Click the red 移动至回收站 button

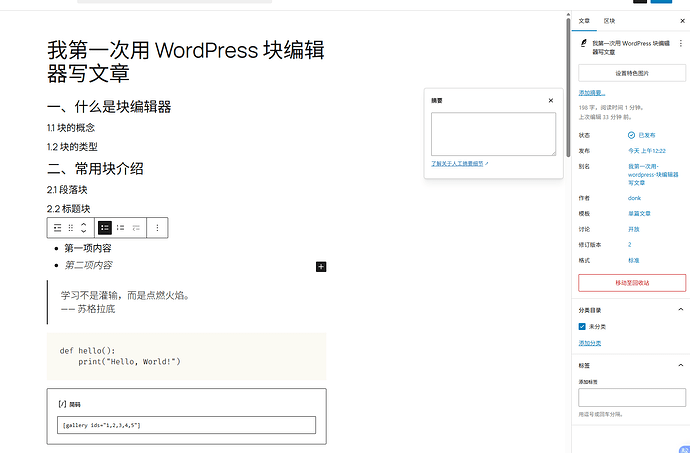click(632, 283)
